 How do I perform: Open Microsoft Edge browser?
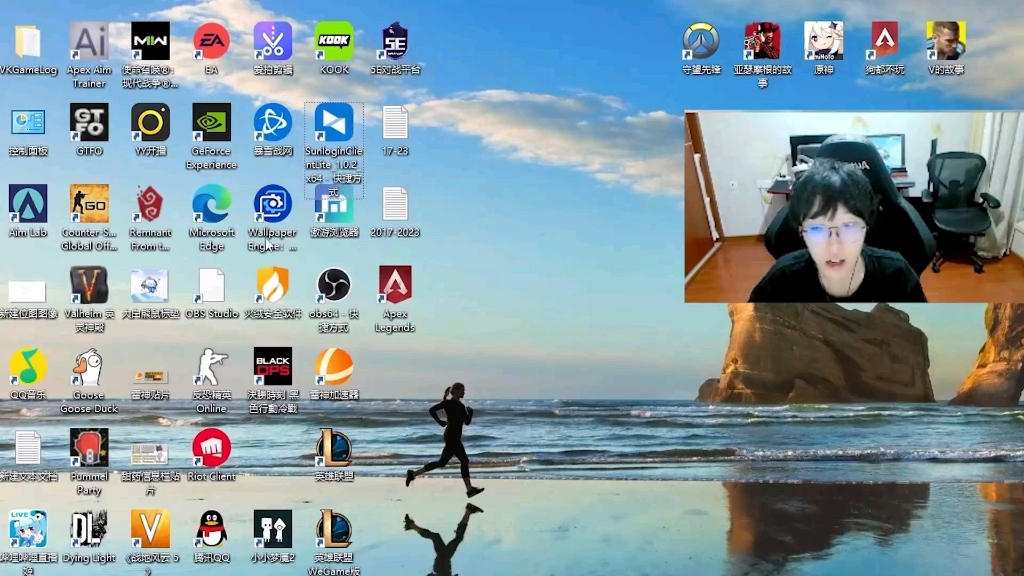click(212, 204)
